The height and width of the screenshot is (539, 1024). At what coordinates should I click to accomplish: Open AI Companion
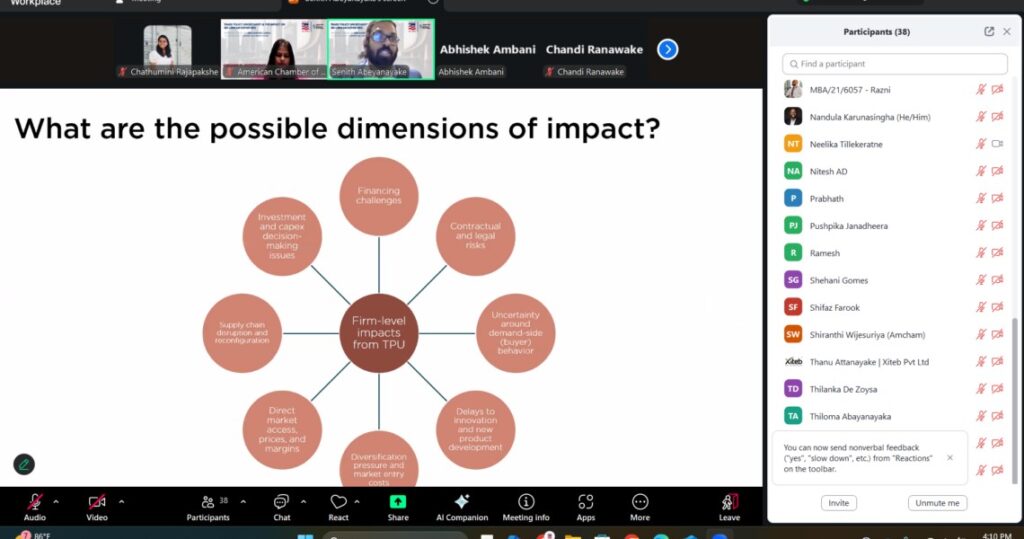(x=462, y=507)
